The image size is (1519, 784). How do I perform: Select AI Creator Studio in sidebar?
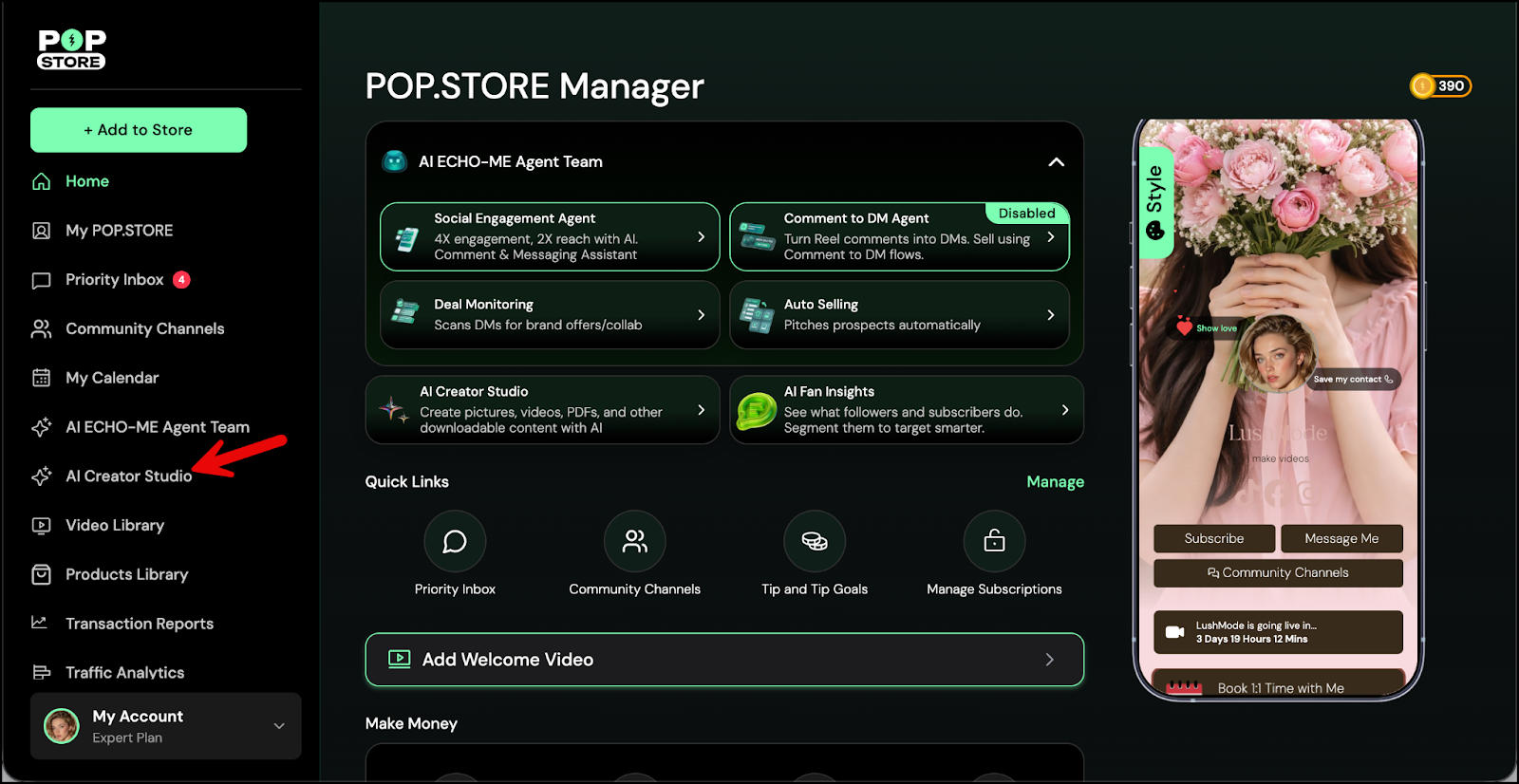[x=128, y=476]
